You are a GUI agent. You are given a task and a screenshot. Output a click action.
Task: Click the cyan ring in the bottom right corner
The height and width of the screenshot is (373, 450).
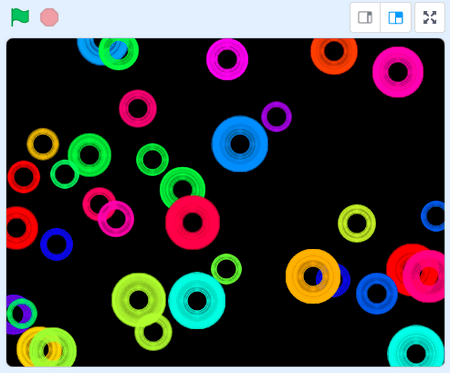(416, 347)
